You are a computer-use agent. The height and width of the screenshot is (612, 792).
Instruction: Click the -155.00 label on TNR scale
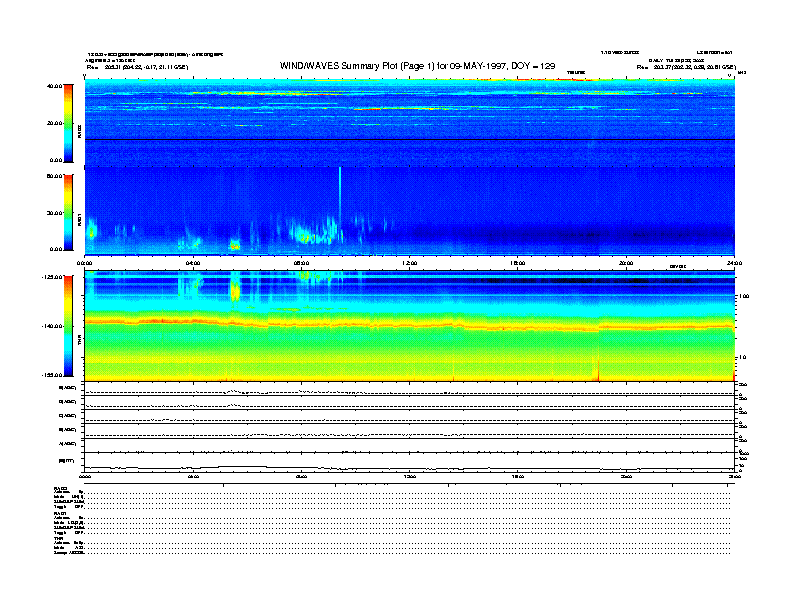[x=52, y=375]
